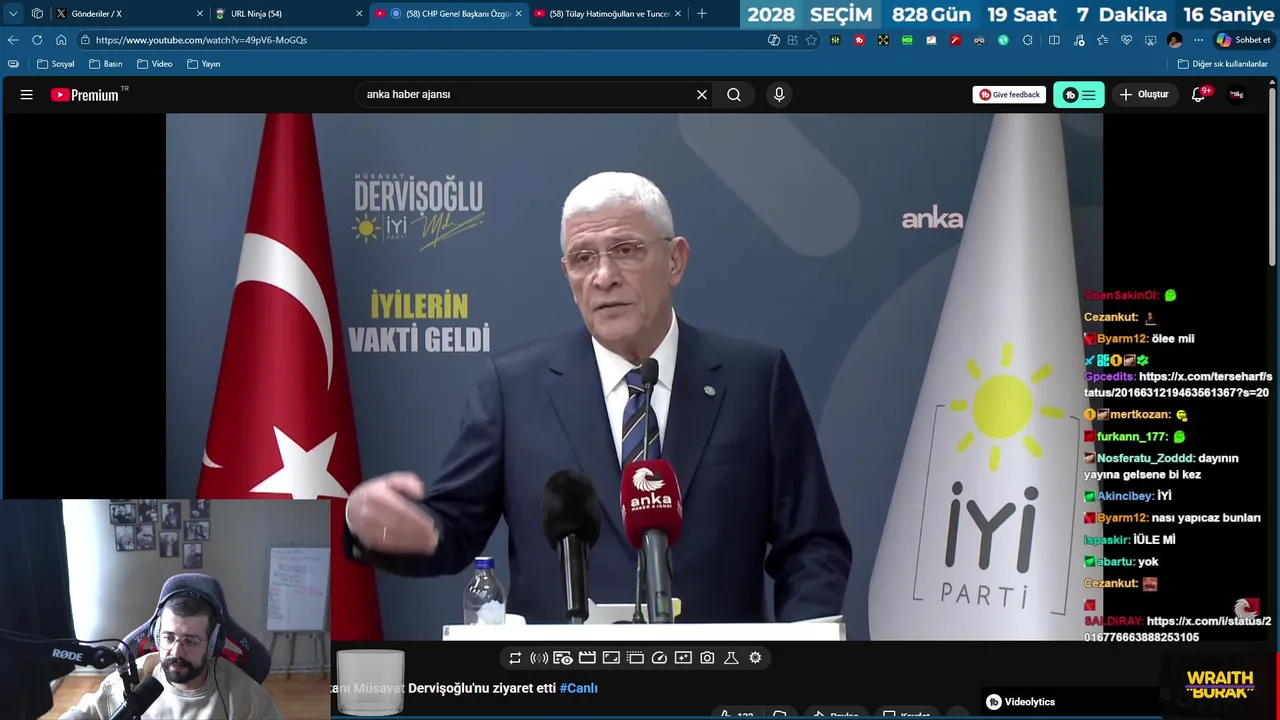This screenshot has height=720, width=1280.
Task: Open the workspaces icon beside the tab bar
Action: click(x=37, y=14)
